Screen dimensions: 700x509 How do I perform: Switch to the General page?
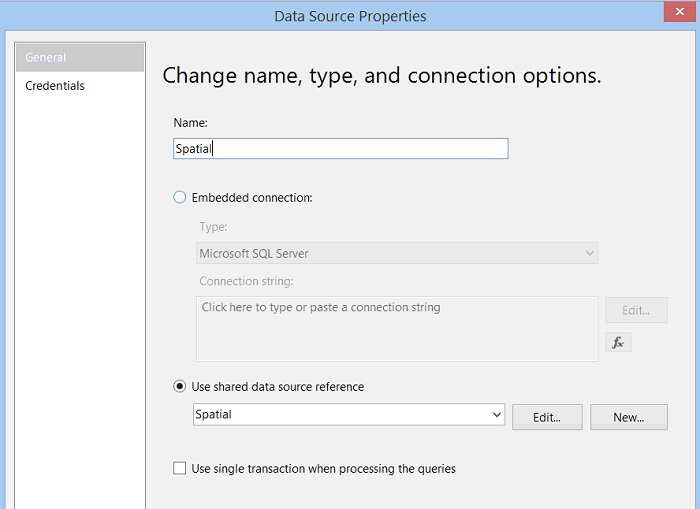tap(79, 57)
